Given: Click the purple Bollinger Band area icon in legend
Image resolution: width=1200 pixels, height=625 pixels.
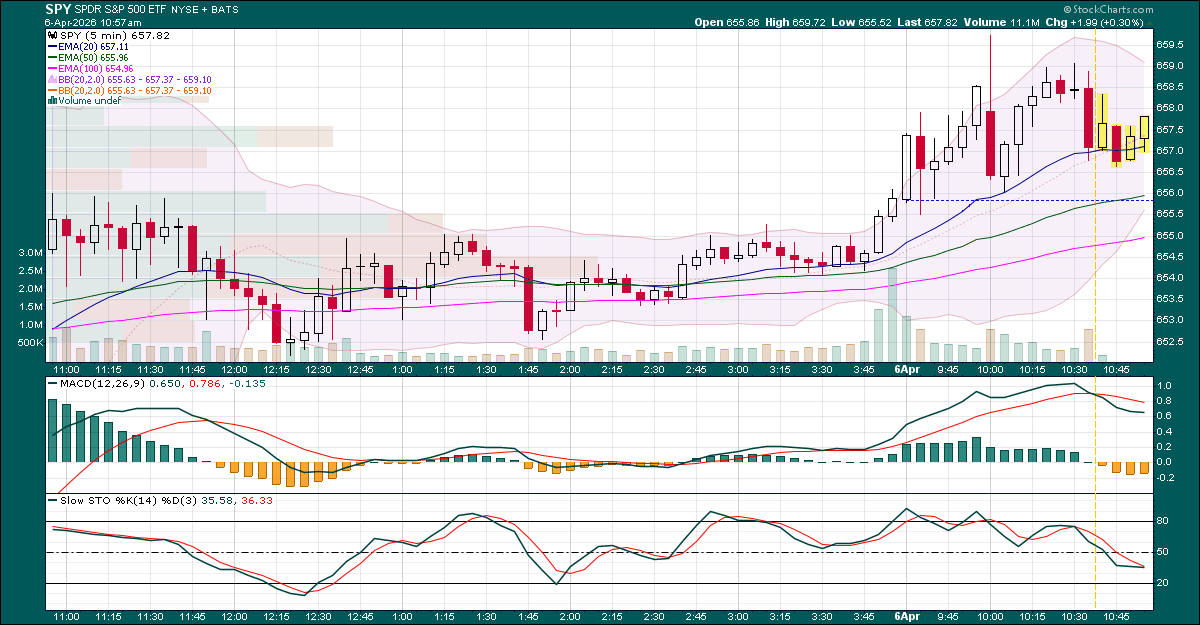Looking at the screenshot, I should pyautogui.click(x=52, y=79).
